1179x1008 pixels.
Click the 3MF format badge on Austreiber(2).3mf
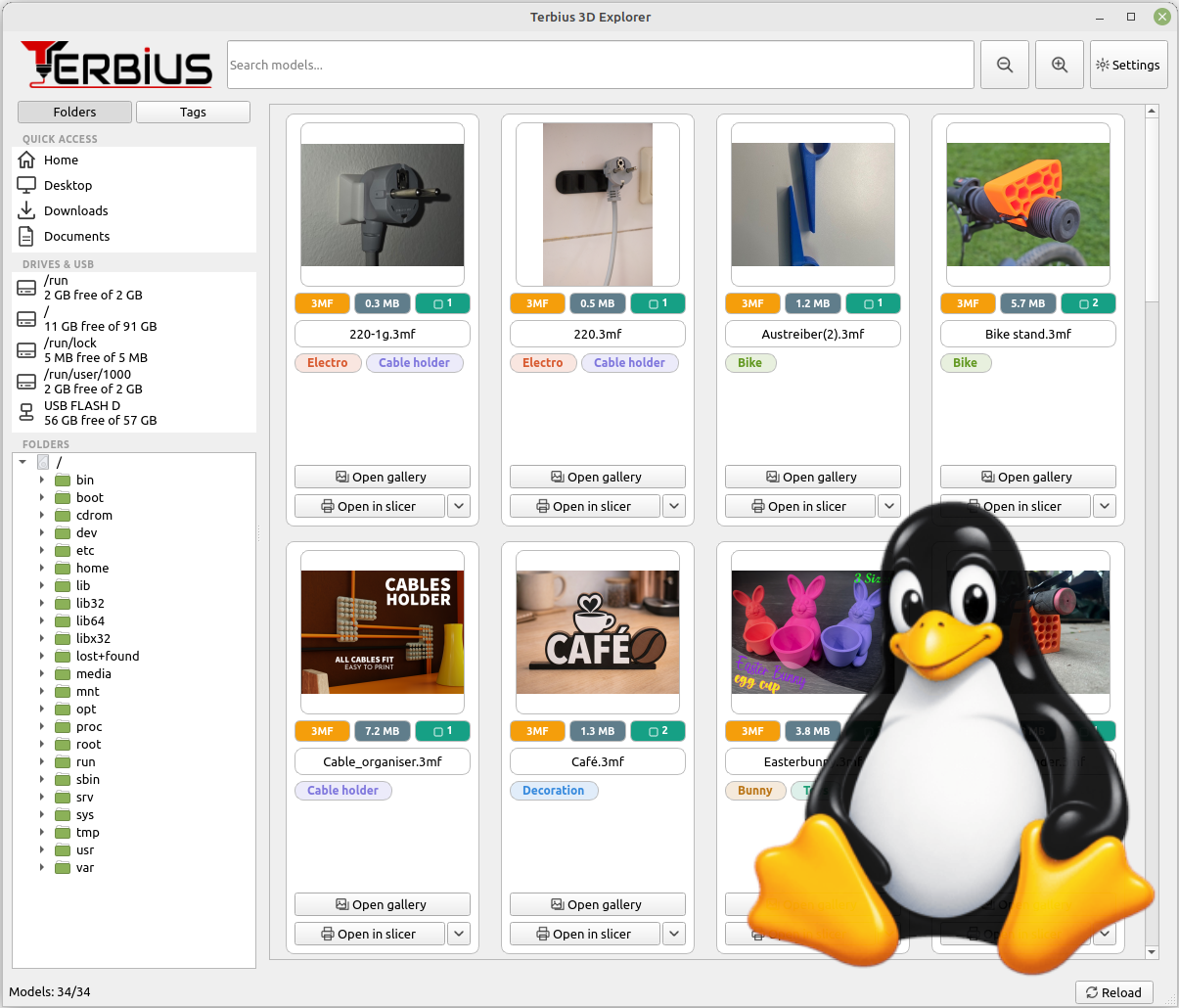click(752, 303)
